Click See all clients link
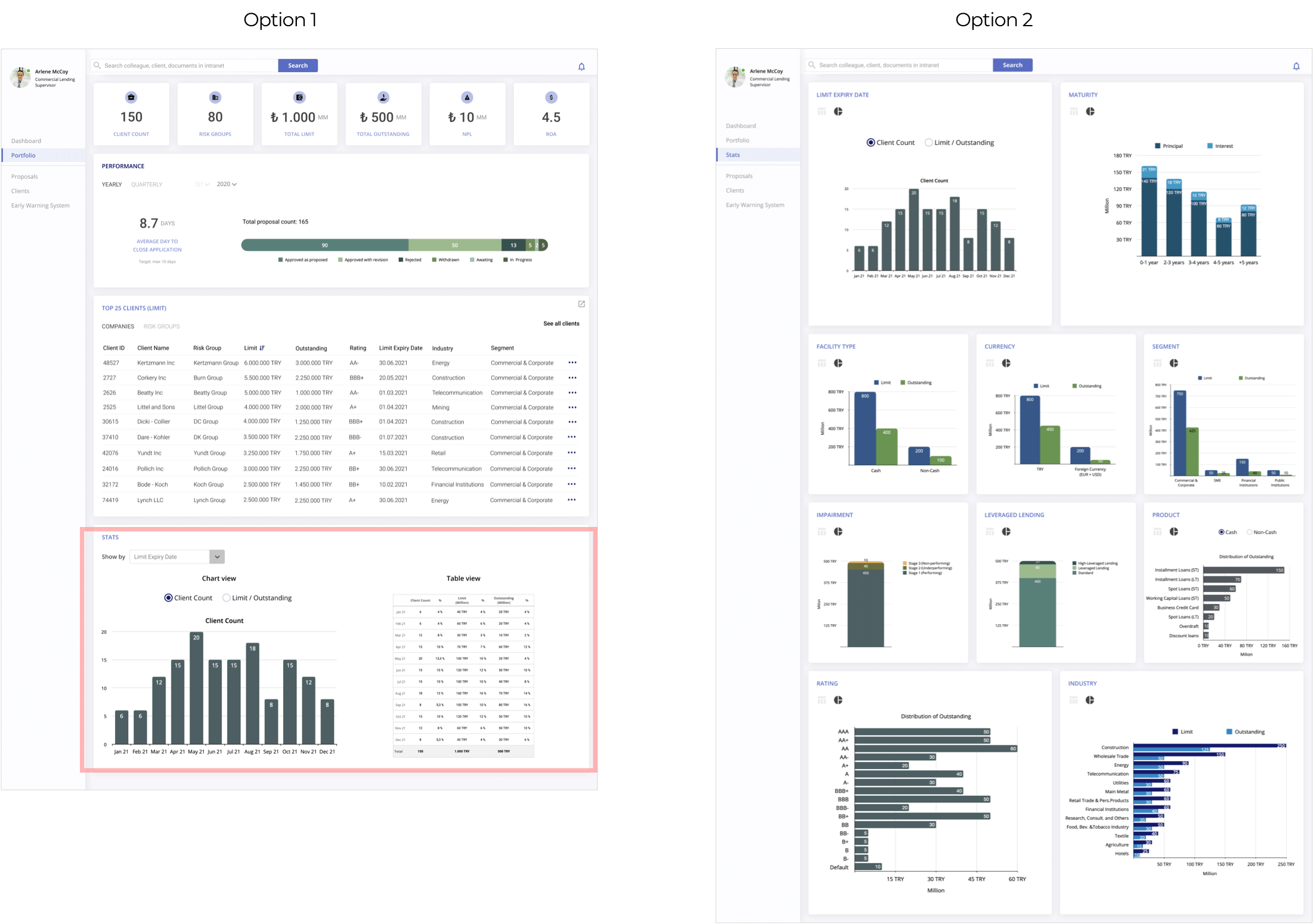 point(561,324)
